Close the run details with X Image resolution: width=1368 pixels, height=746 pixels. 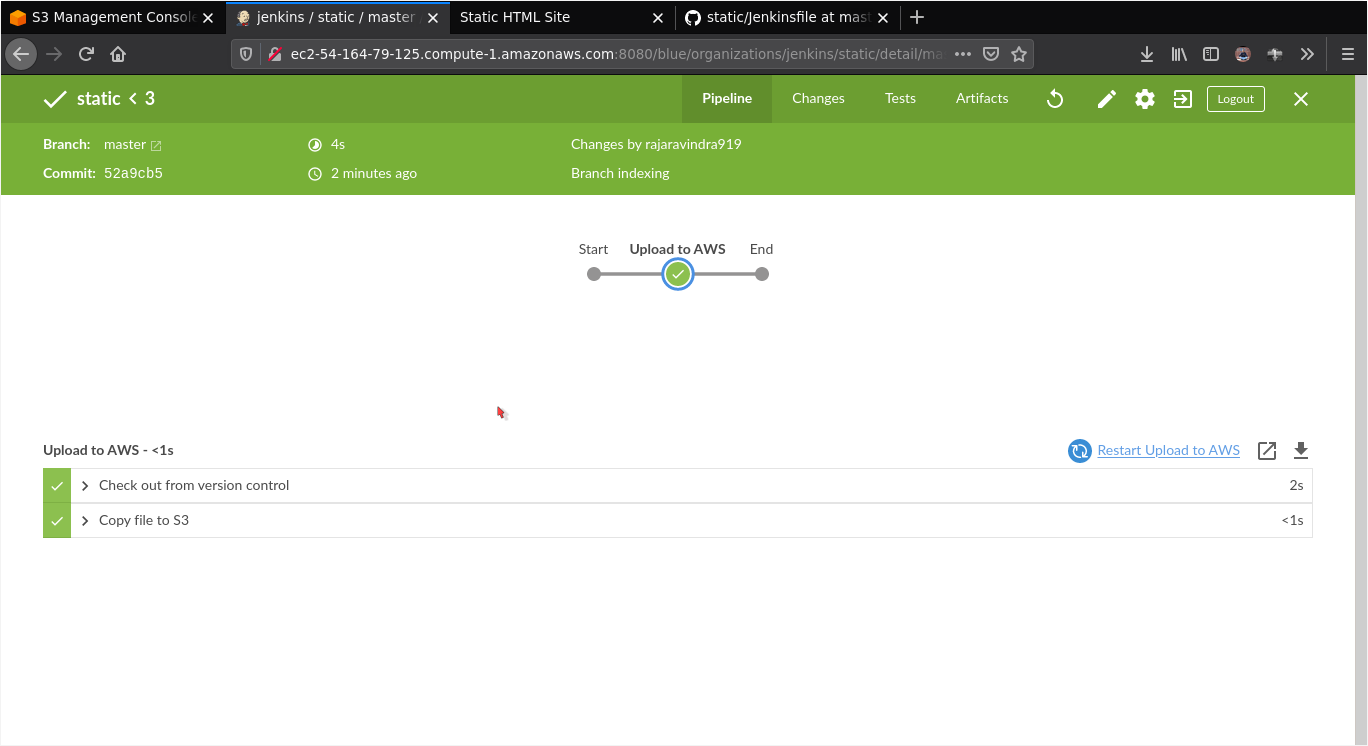tap(1301, 99)
